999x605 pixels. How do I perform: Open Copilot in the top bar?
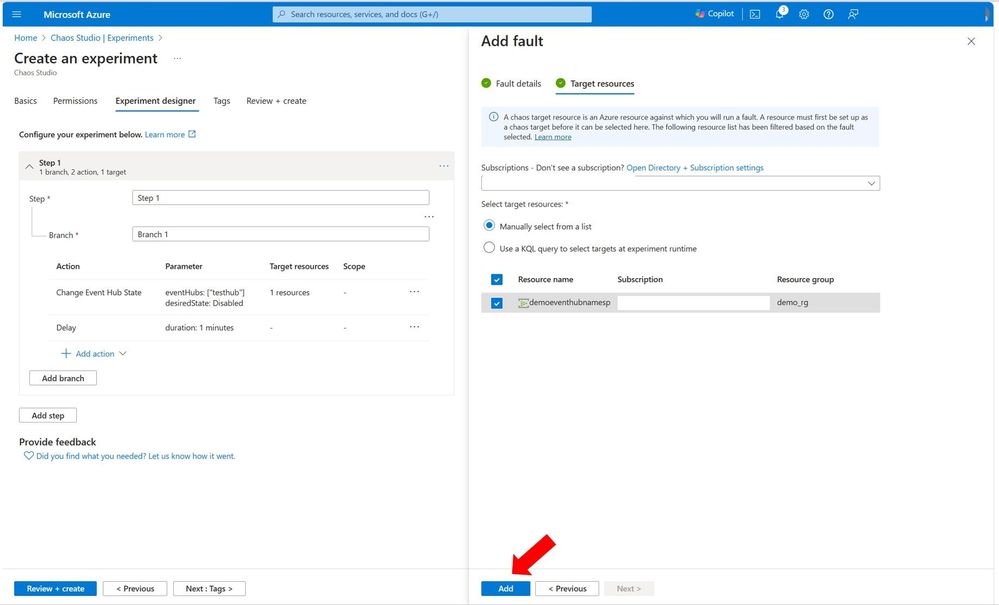pos(714,13)
